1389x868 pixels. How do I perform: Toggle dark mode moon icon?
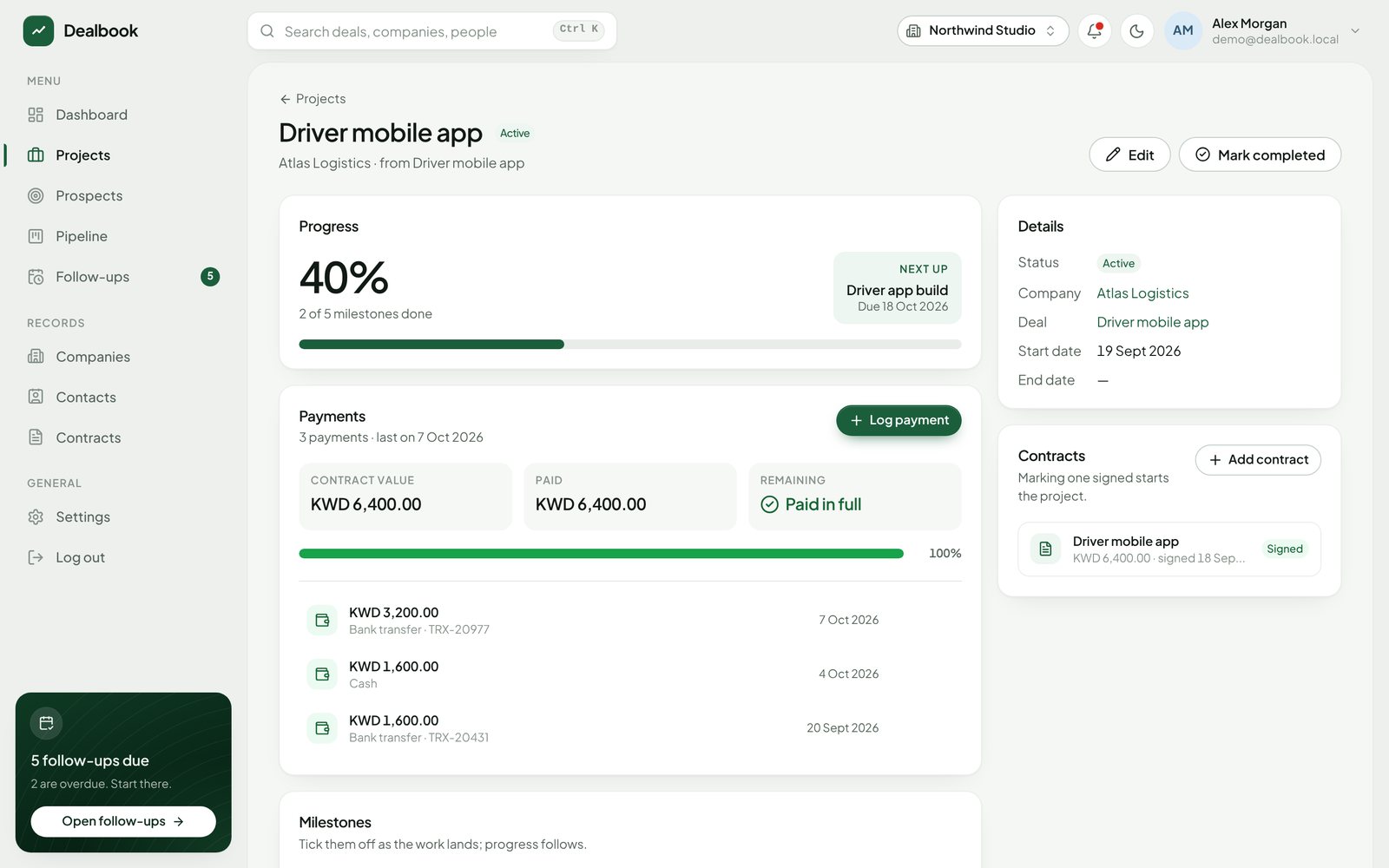(x=1136, y=31)
